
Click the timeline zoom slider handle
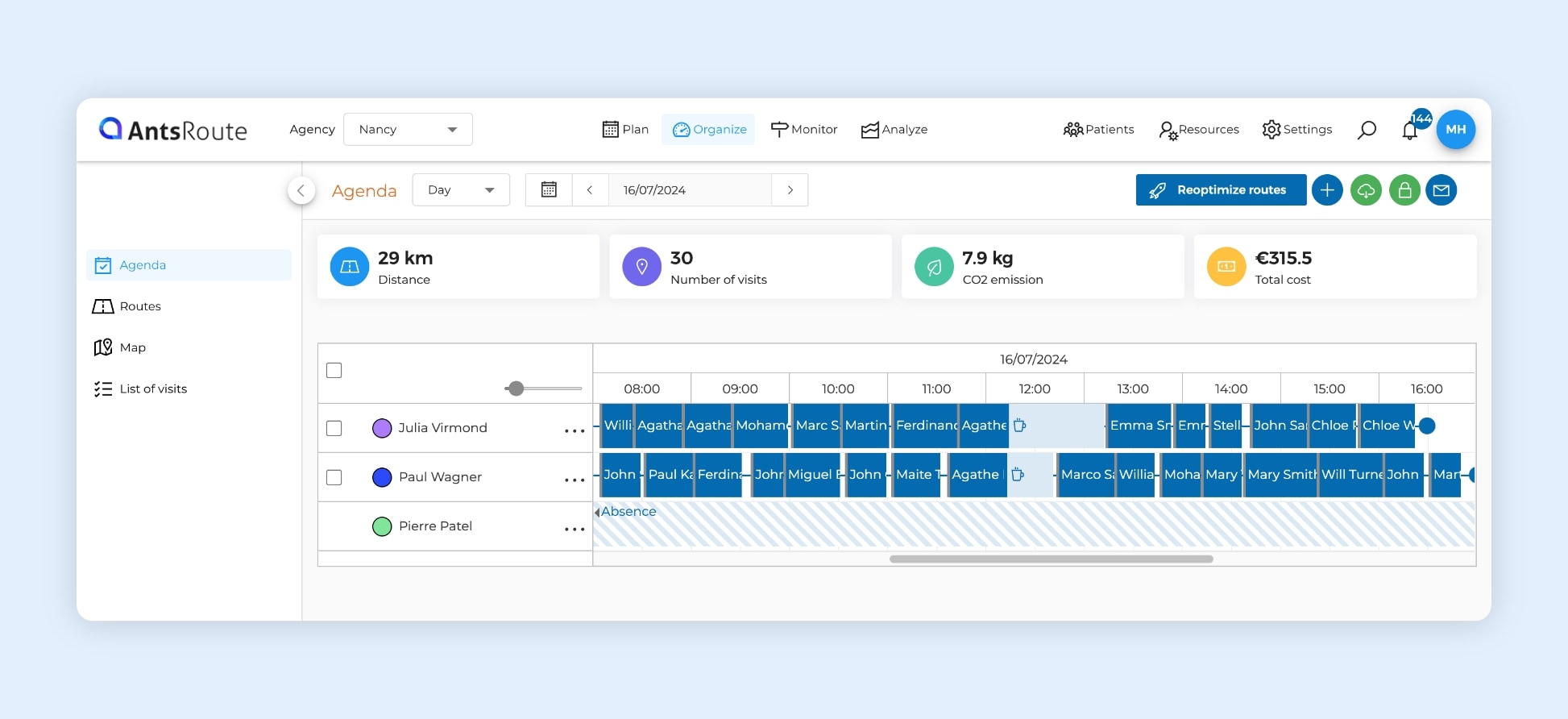click(x=516, y=389)
